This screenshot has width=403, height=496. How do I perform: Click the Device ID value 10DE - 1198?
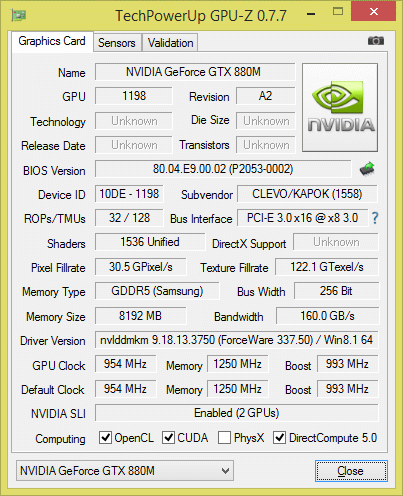[x=129, y=194]
